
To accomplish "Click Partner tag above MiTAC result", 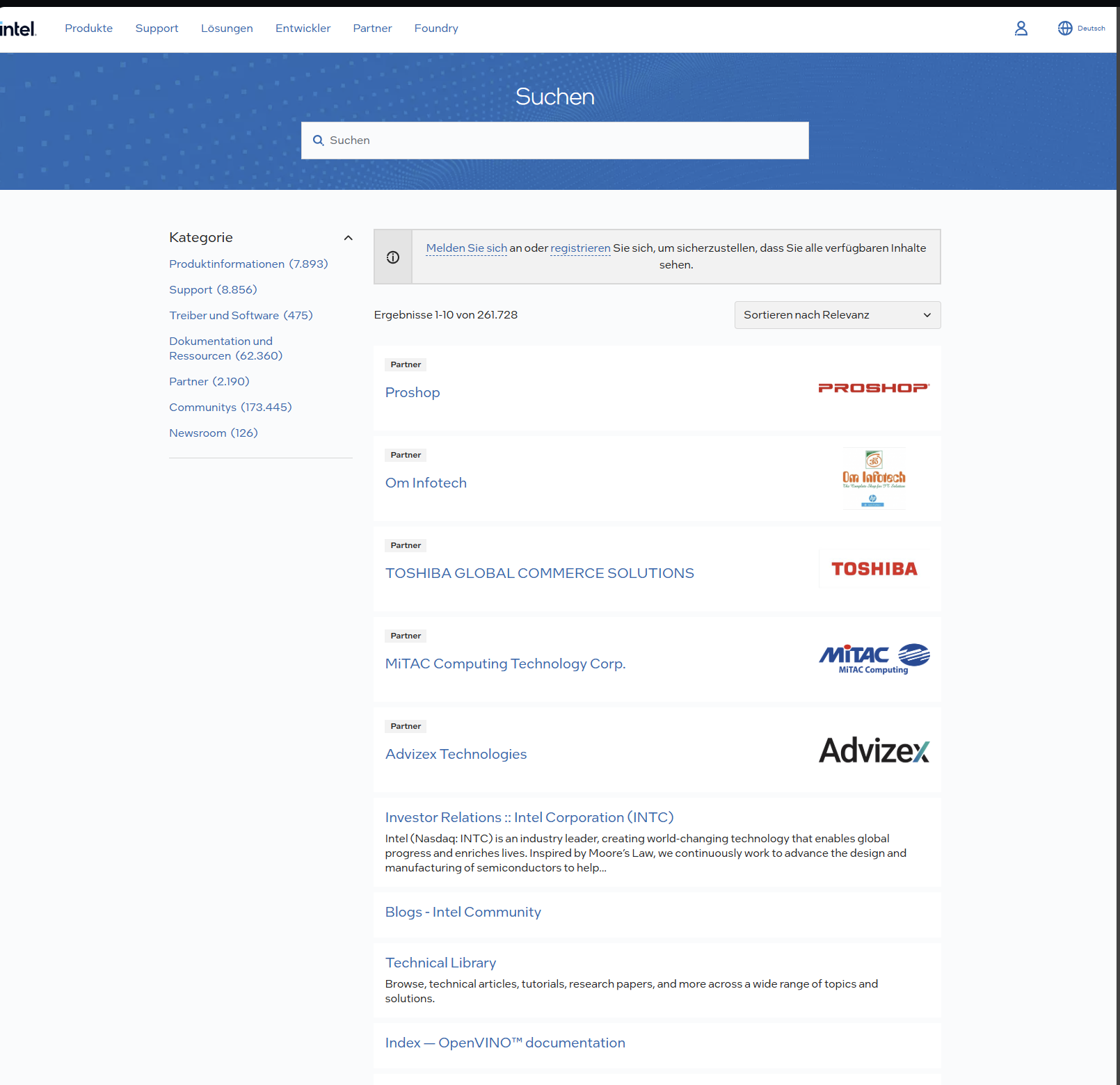I will tap(406, 636).
